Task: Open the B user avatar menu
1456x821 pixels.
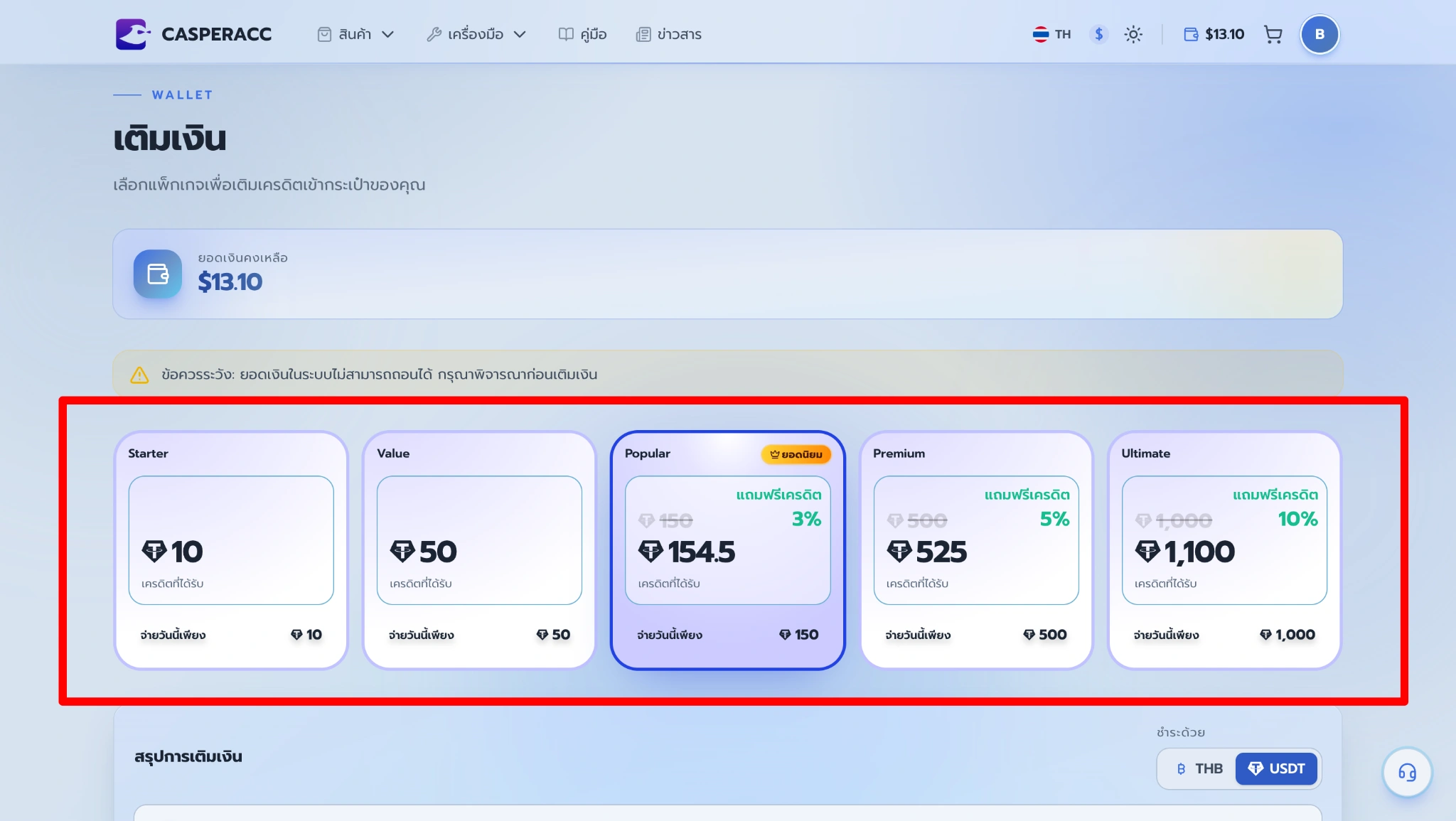Action: (1319, 34)
